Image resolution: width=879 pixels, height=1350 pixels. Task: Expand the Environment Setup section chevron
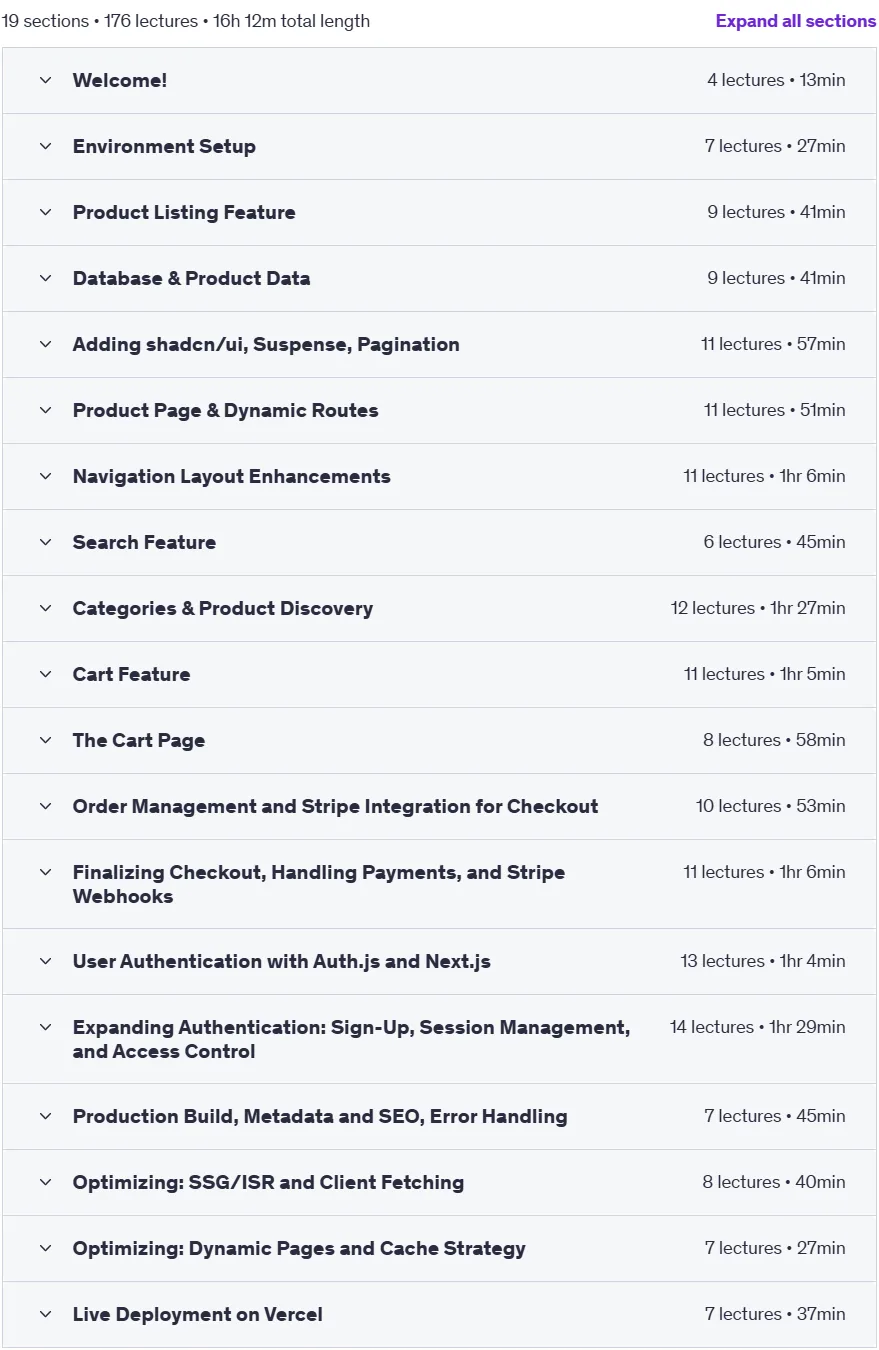pos(45,146)
